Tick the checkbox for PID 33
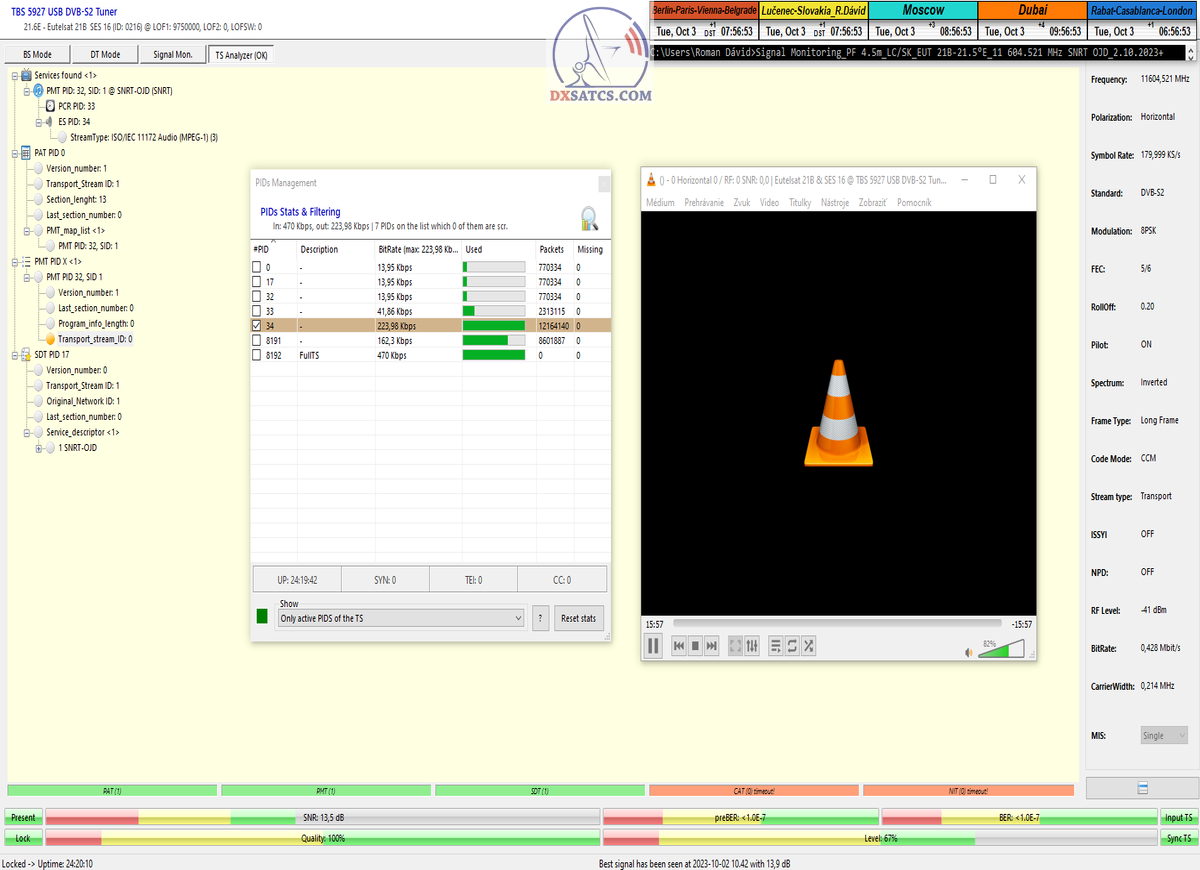This screenshot has width=1200, height=870. [x=257, y=312]
